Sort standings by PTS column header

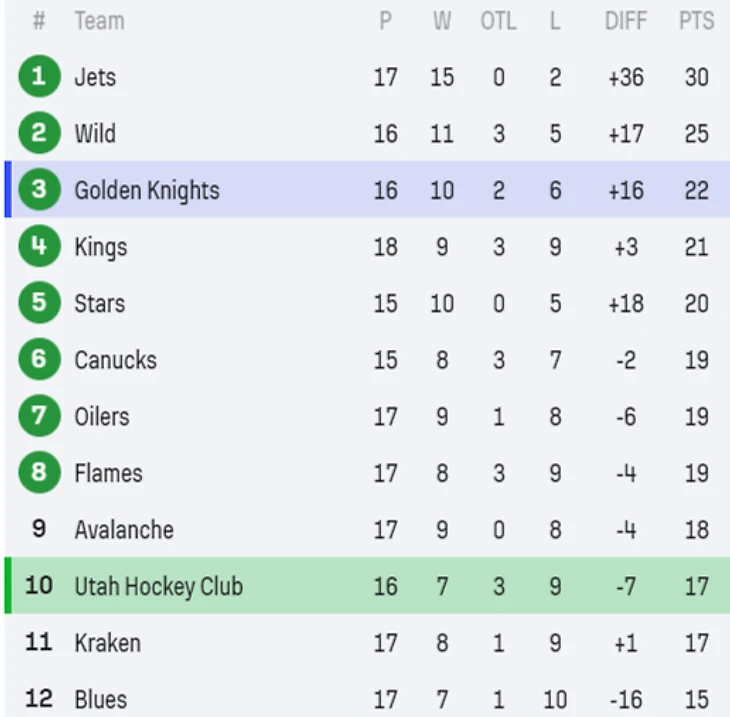pyautogui.click(x=696, y=21)
